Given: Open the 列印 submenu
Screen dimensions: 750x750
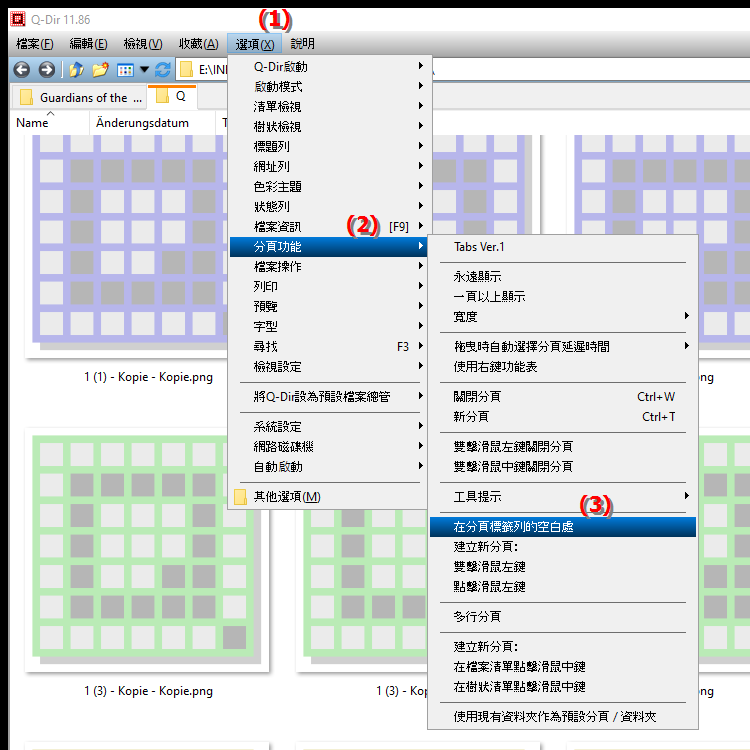Looking at the screenshot, I should tap(330, 287).
